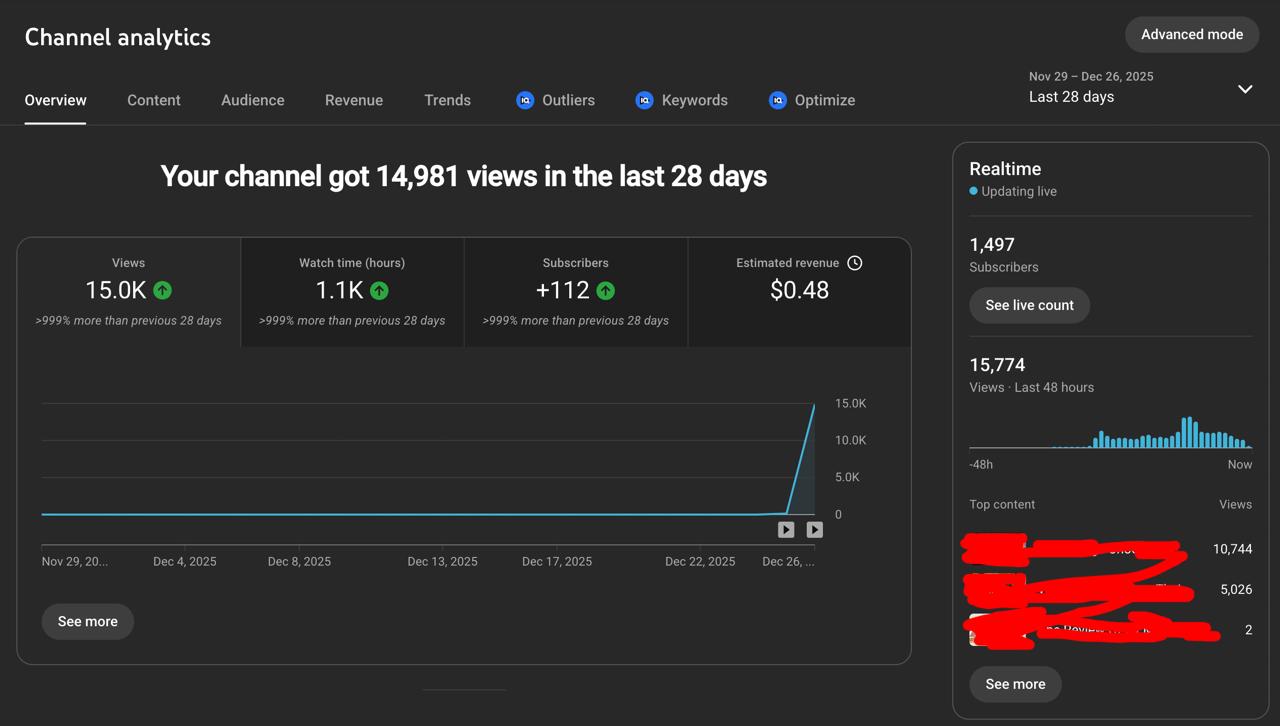Expand the Last 28 days date dropdown
1280x726 pixels.
point(1140,87)
